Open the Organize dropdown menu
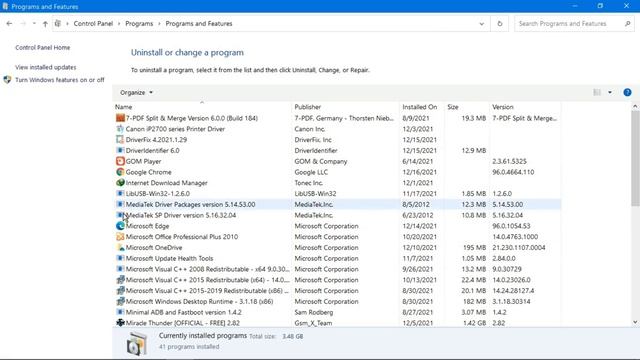This screenshot has width=640, height=360. pos(136,93)
